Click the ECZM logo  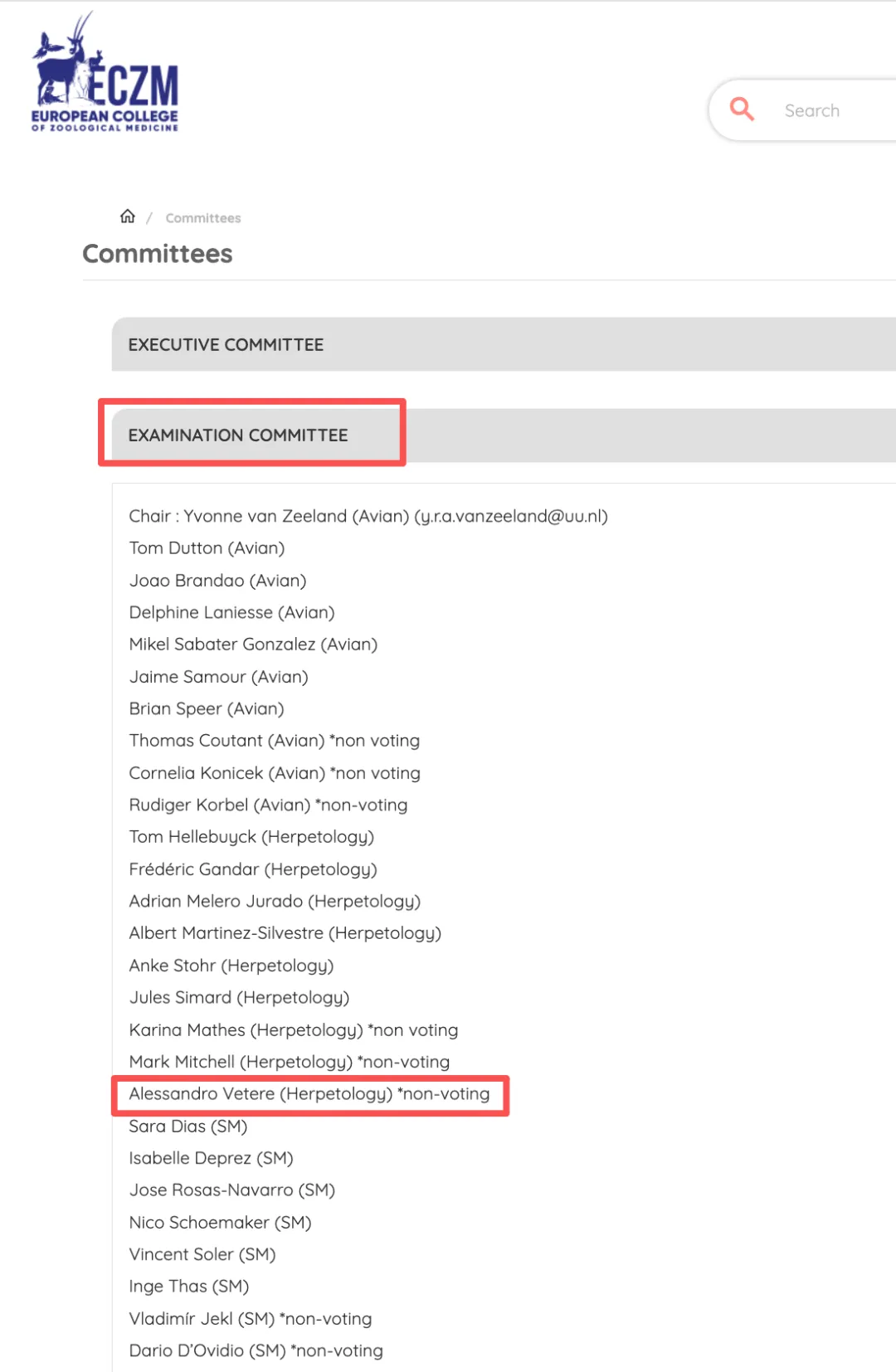click(105, 74)
